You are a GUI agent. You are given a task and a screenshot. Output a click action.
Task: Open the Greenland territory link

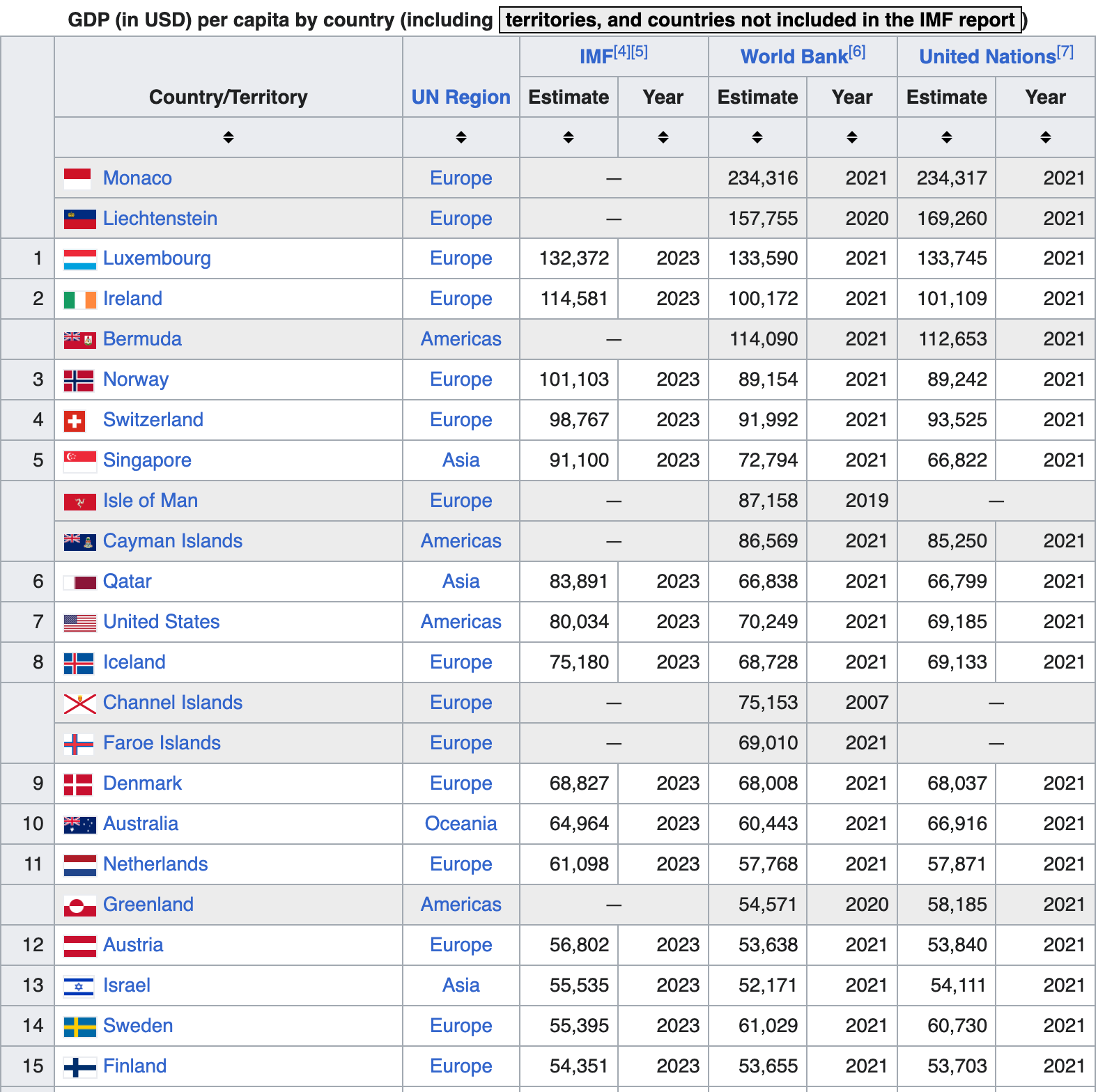(x=148, y=905)
